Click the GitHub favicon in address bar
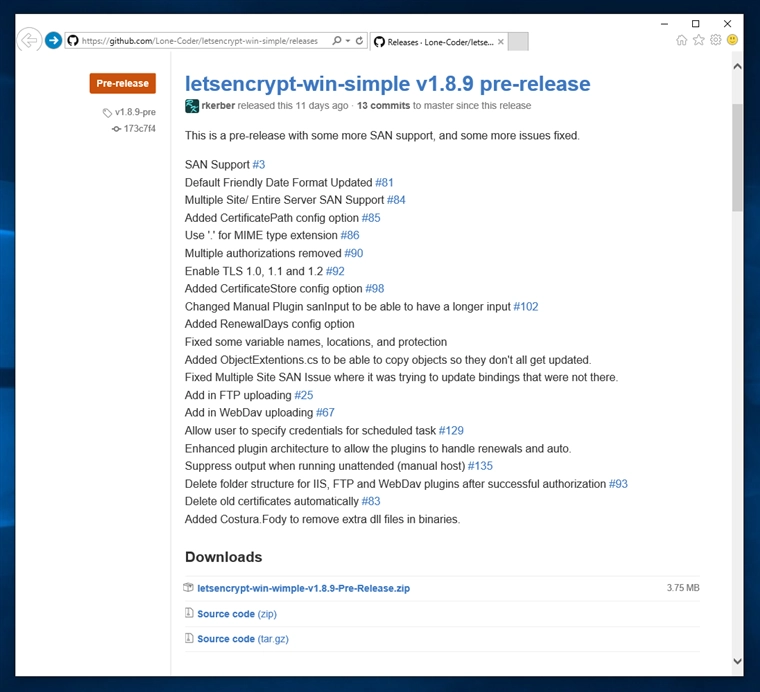 [x=73, y=41]
